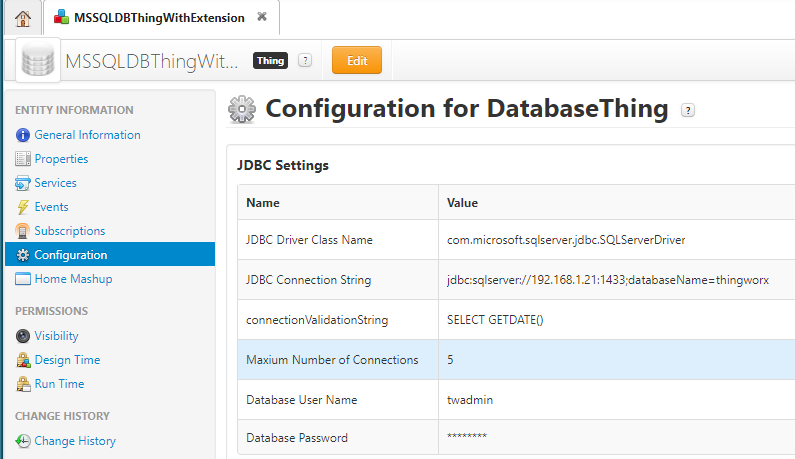Select the connectionValidationString cell
795x459 pixels.
point(338,320)
